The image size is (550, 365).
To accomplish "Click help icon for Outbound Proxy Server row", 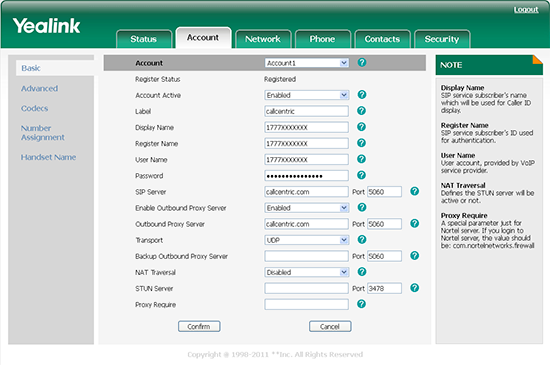I will pyautogui.click(x=415, y=223).
